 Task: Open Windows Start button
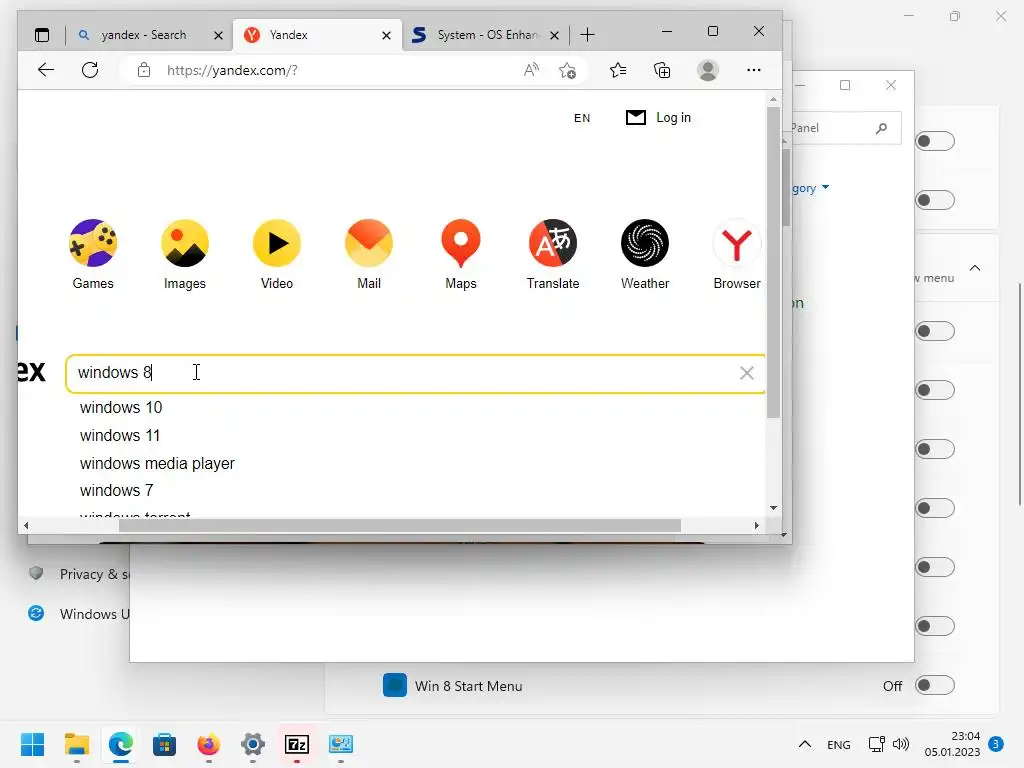tap(32, 744)
